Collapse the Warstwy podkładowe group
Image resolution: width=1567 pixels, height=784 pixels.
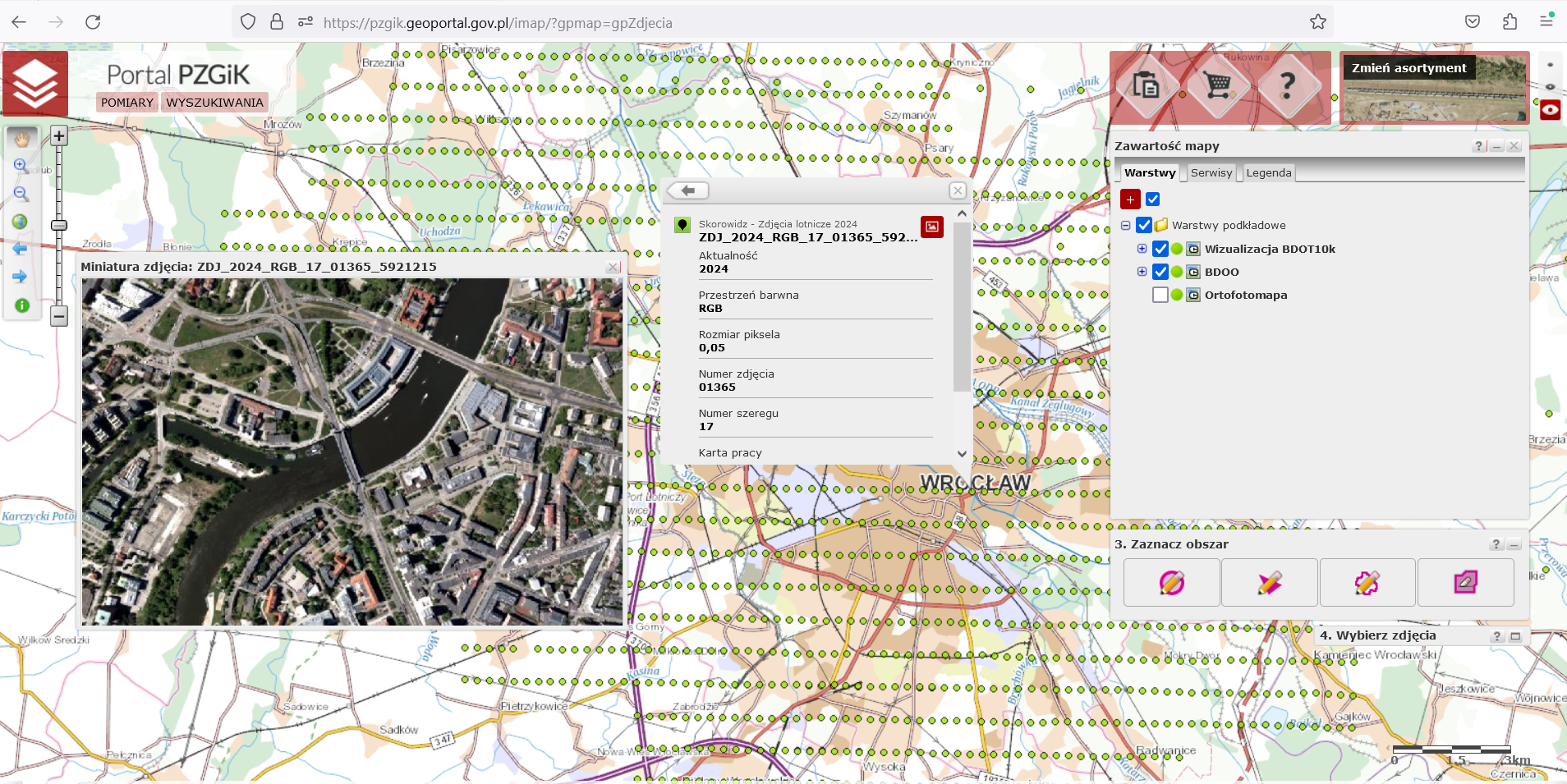(1126, 226)
